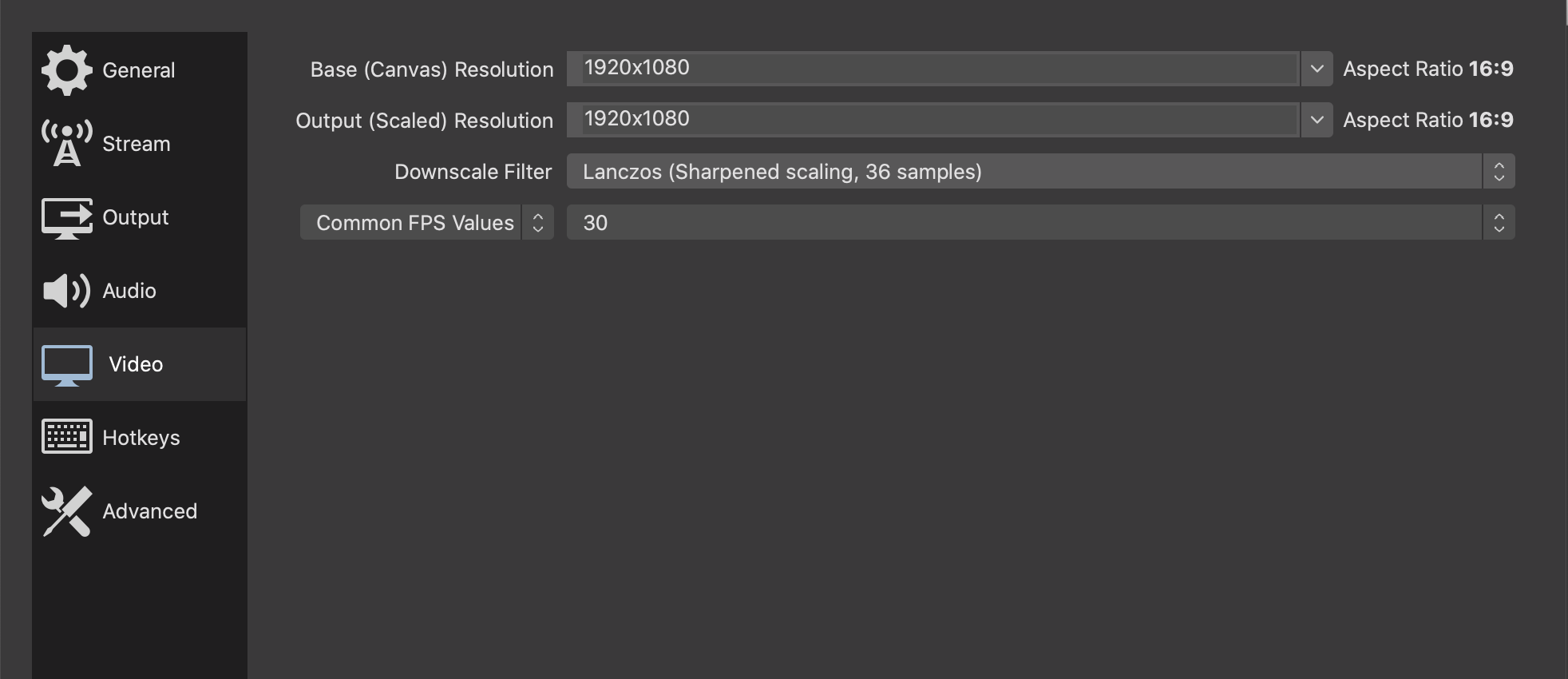Click the Hotkeys keyboard icon
The width and height of the screenshot is (1568, 679).
click(x=67, y=437)
